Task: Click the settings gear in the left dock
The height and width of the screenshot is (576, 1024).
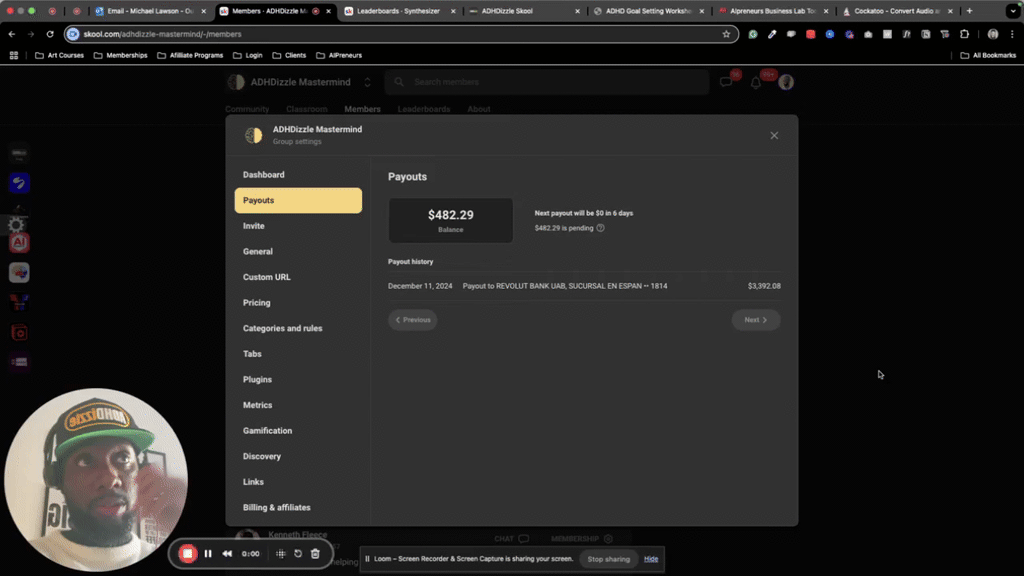Action: pos(16,225)
